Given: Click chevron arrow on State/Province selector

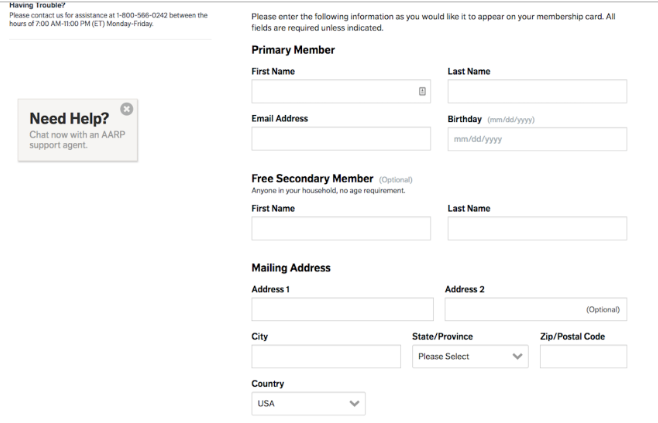Looking at the screenshot, I should 517,356.
